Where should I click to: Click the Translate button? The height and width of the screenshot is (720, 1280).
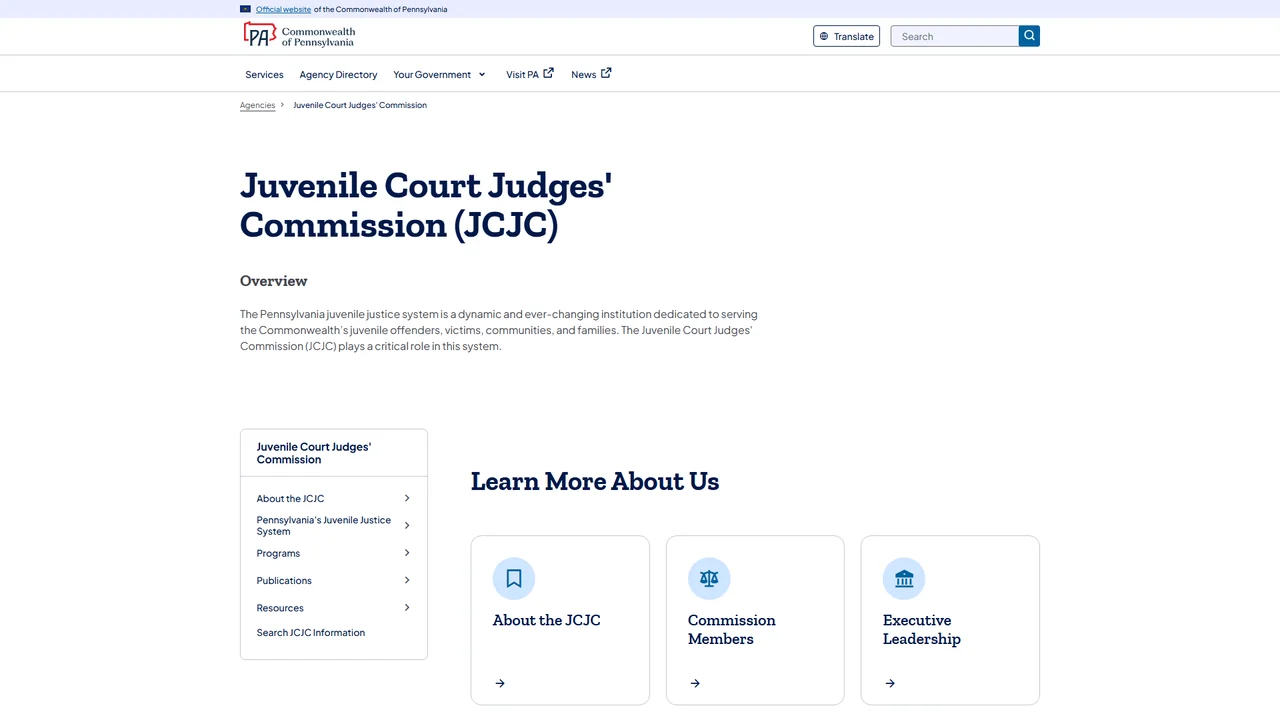click(x=846, y=36)
